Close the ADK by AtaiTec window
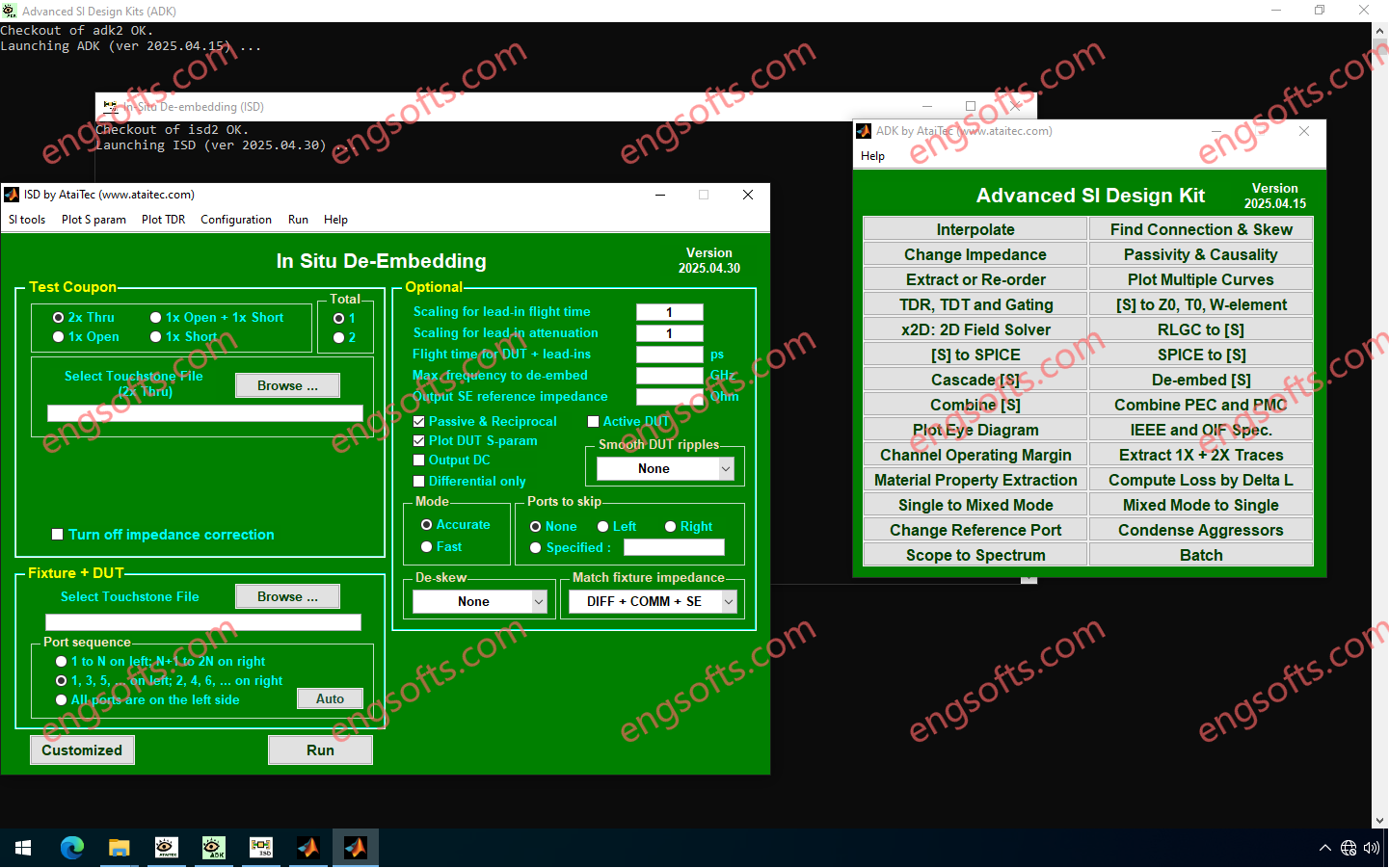1389x868 pixels. point(1304,131)
